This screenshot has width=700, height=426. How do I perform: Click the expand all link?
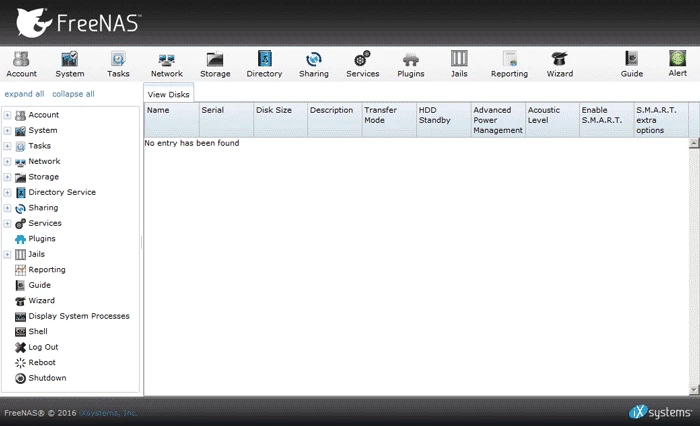point(24,94)
